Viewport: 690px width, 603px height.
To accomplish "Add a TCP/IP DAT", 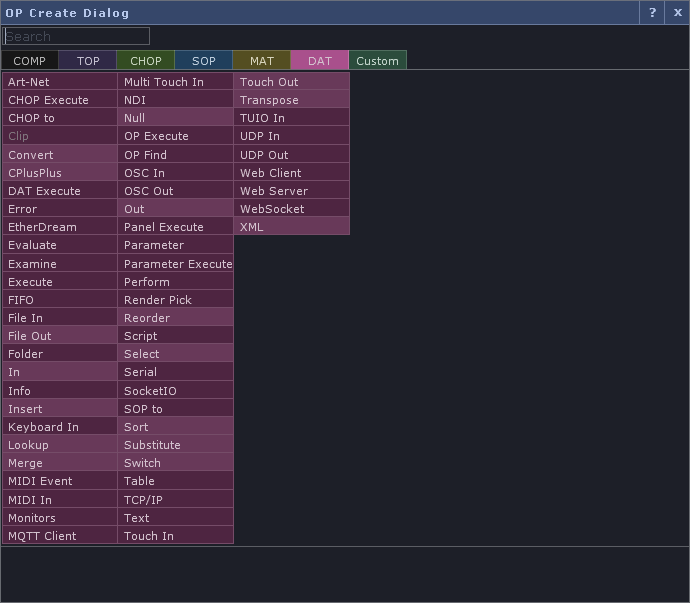I will [176, 500].
